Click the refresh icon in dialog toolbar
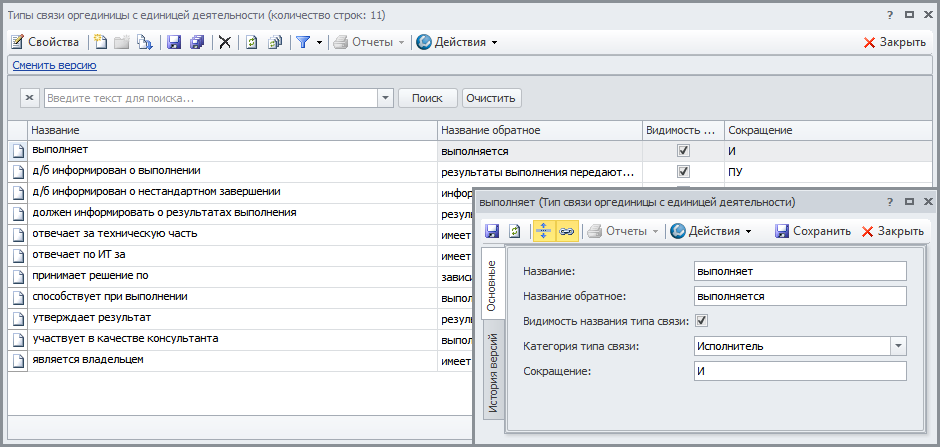940x447 pixels. (514, 231)
